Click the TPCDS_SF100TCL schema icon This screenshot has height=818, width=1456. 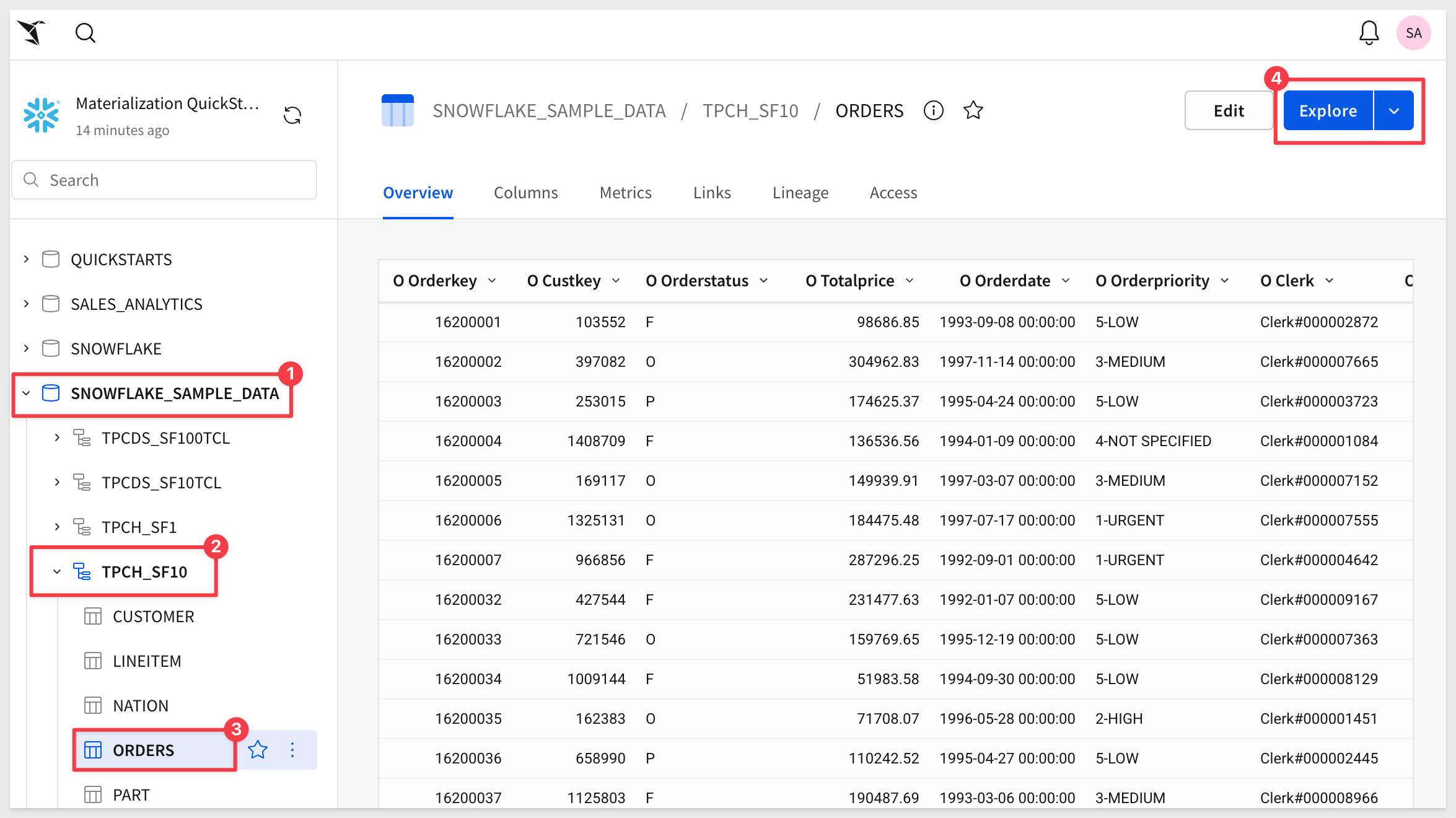82,438
